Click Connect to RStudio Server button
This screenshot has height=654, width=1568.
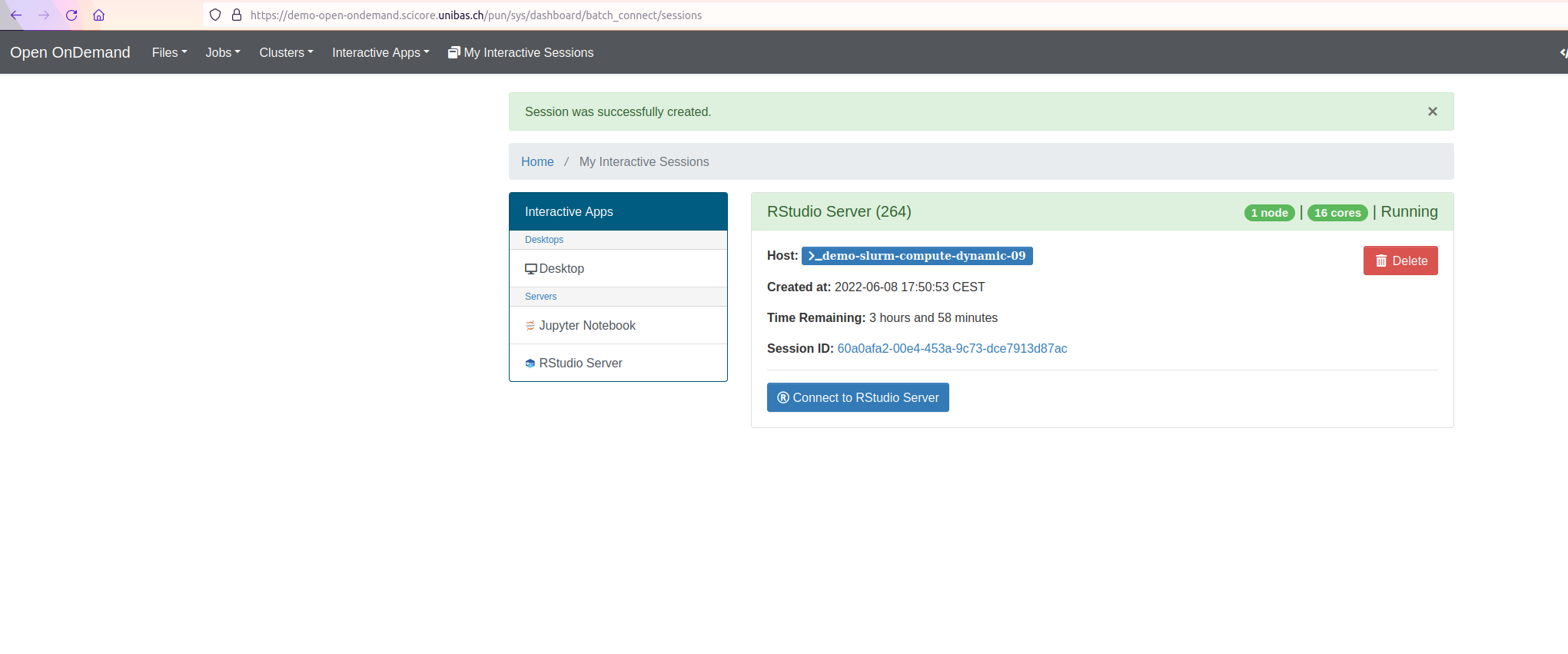click(858, 397)
